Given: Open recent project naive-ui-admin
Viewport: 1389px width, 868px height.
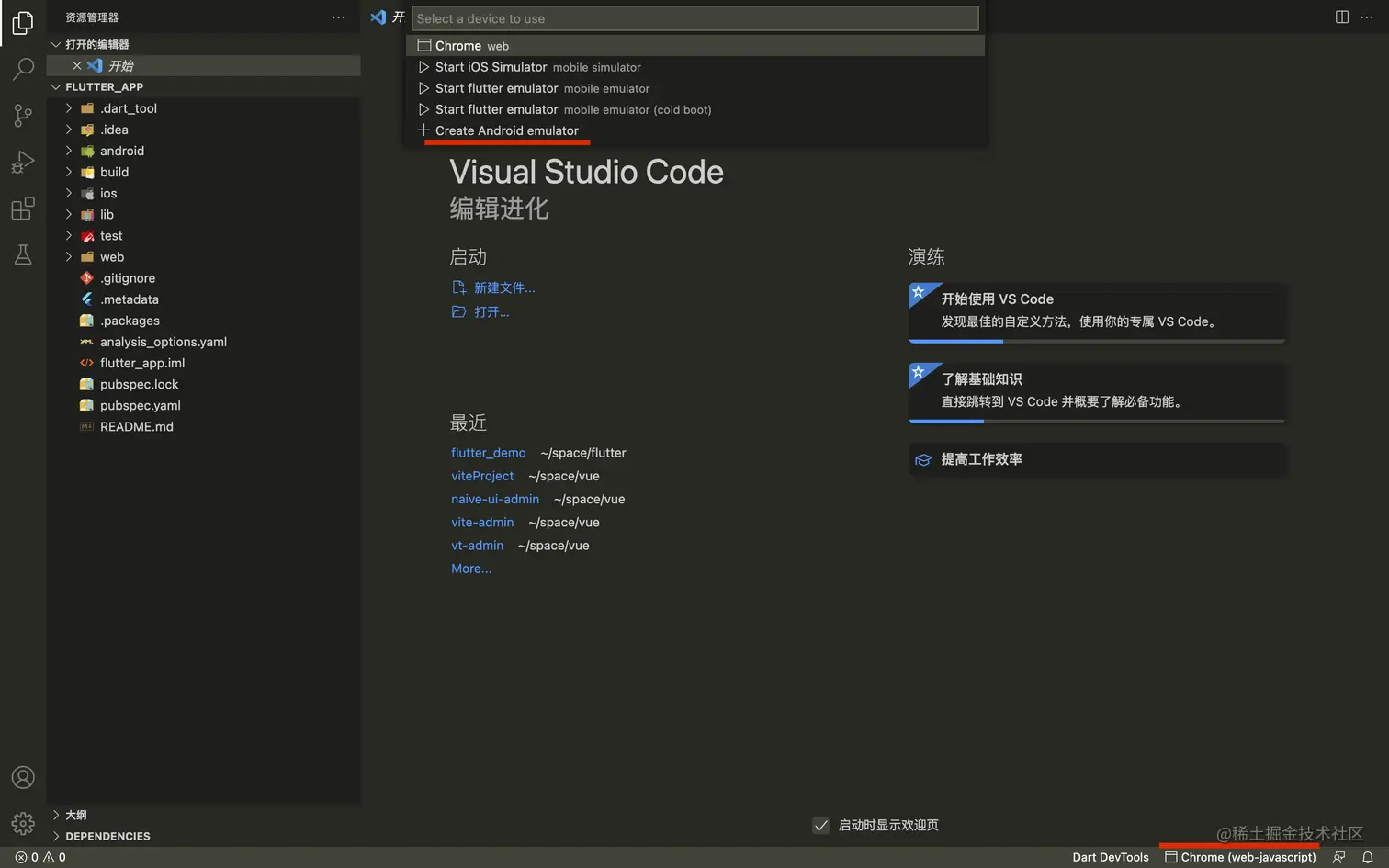Looking at the screenshot, I should point(495,499).
